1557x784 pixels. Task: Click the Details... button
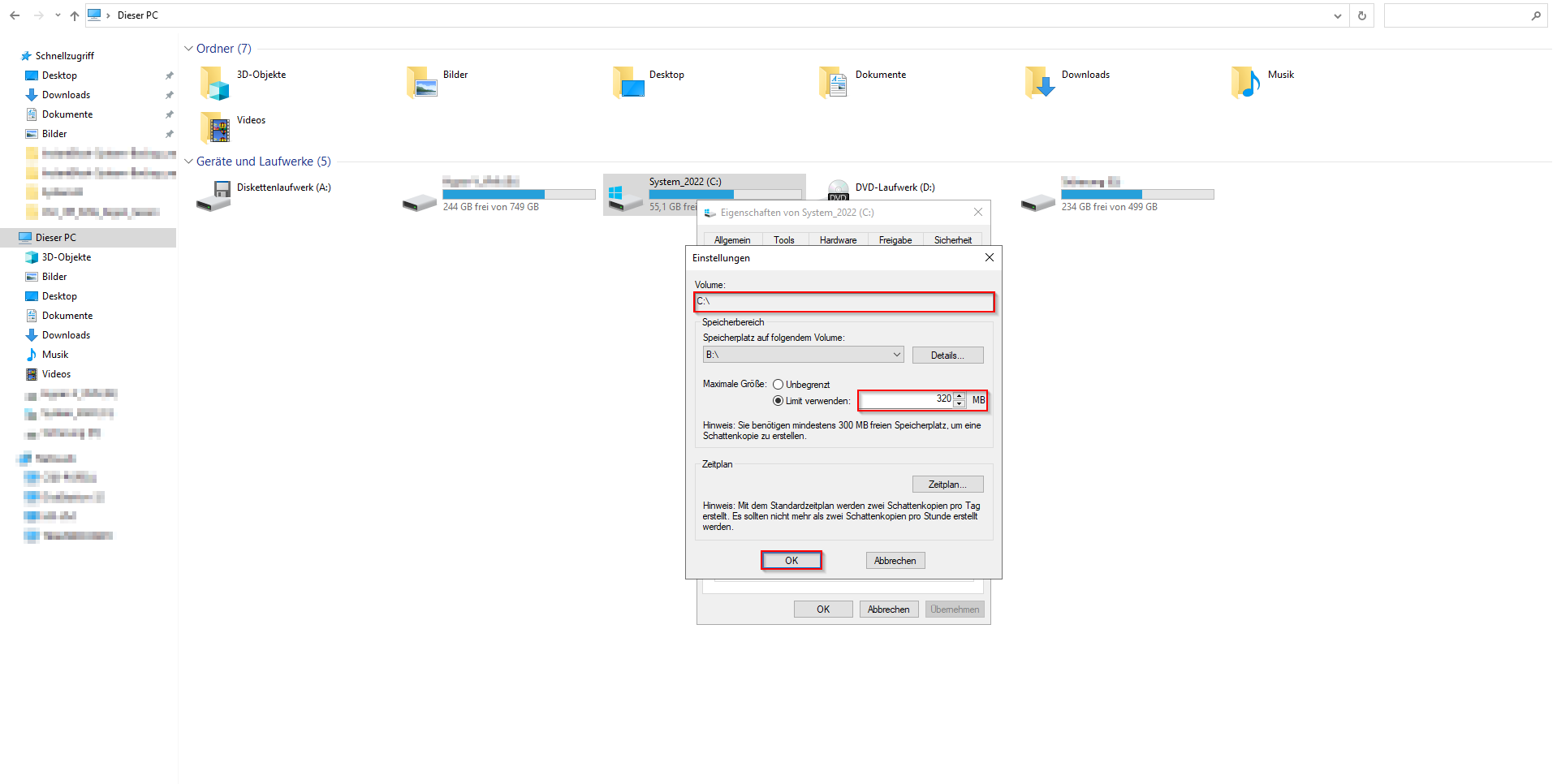pos(947,355)
